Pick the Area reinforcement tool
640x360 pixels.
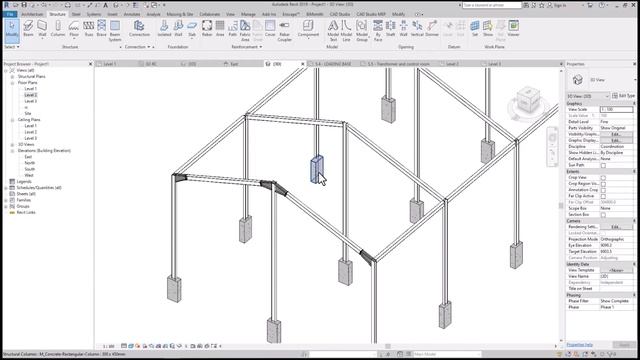tap(220, 29)
